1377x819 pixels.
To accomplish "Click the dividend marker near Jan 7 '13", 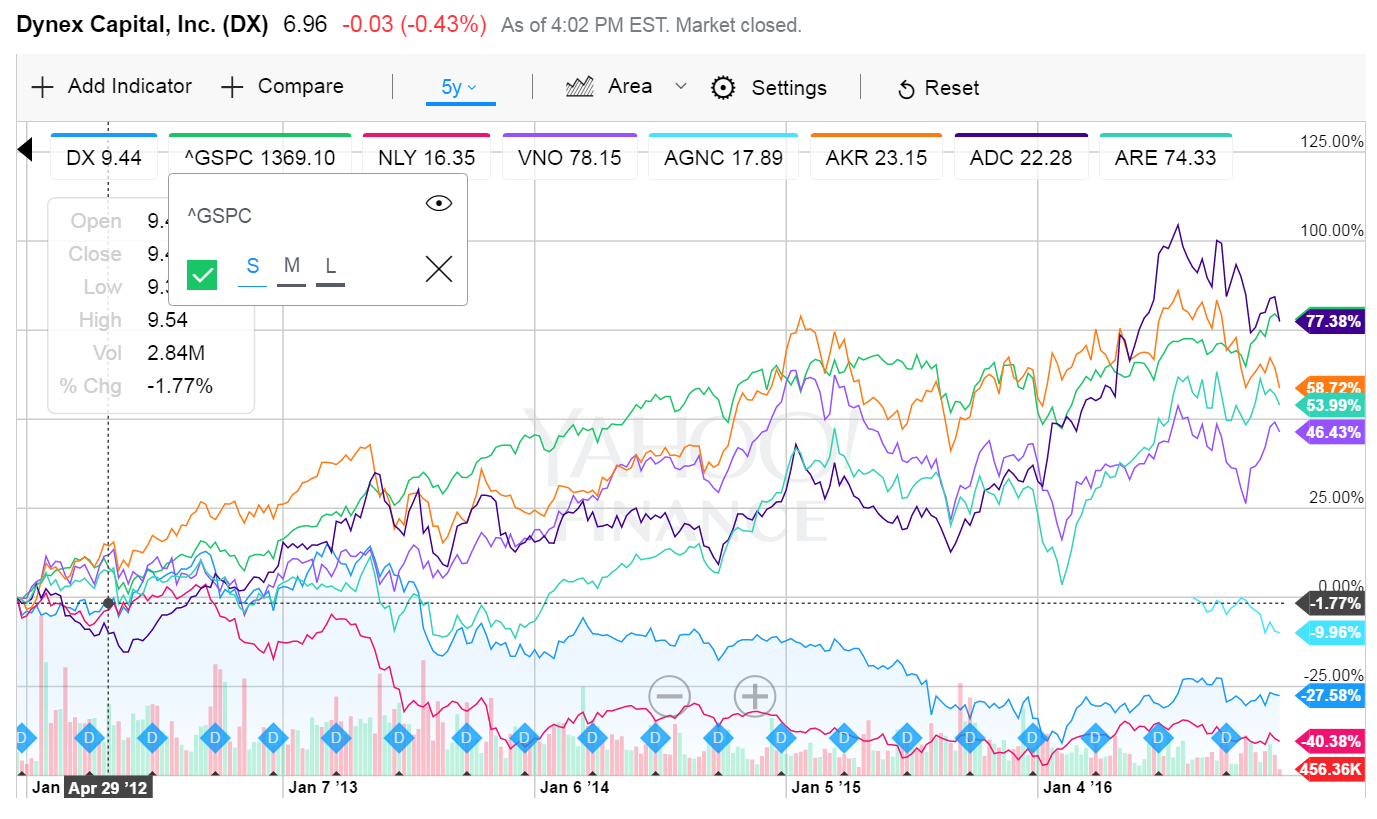I will coord(336,738).
